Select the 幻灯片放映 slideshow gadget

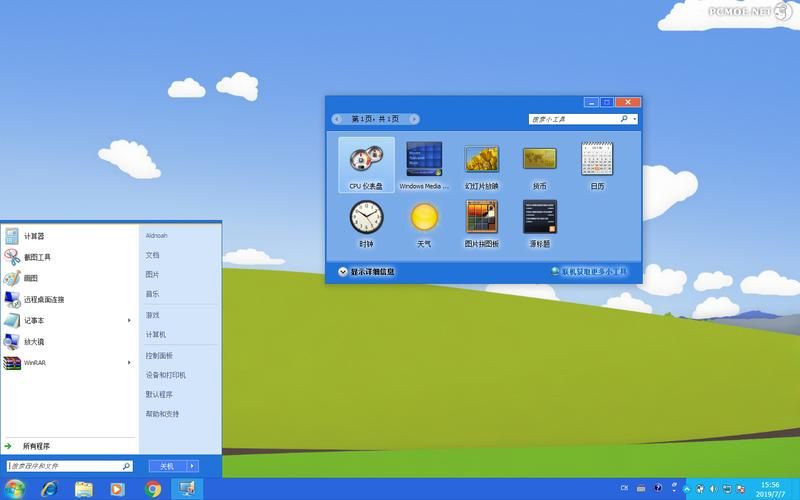(x=482, y=165)
